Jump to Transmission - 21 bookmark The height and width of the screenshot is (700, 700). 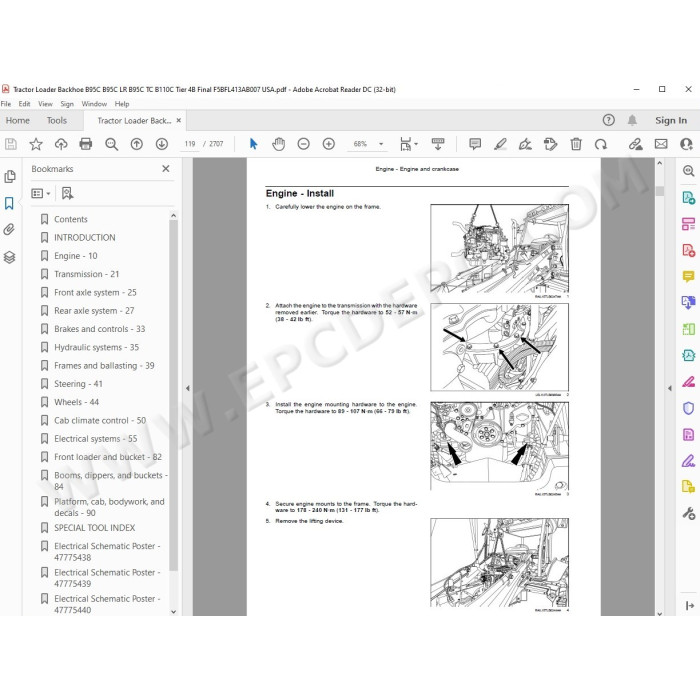point(86,274)
